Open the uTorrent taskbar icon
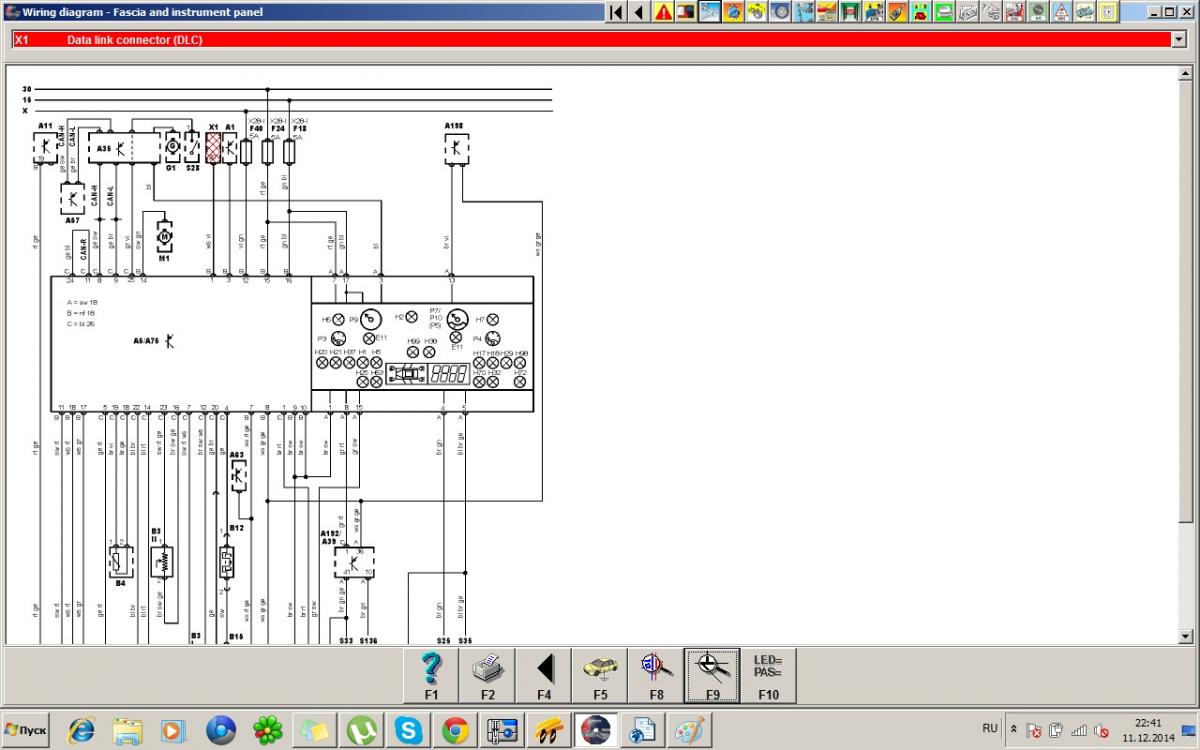This screenshot has width=1200, height=750. point(361,731)
